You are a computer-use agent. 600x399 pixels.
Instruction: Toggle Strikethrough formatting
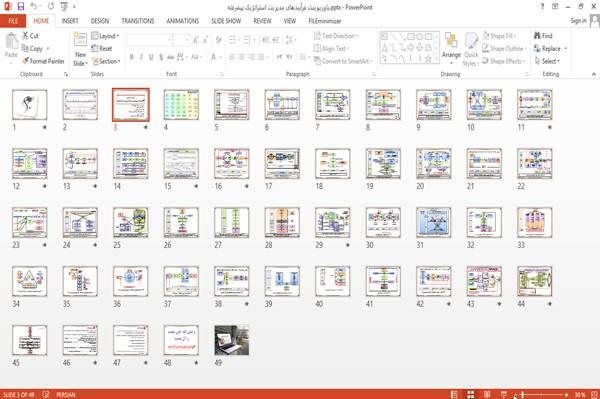(171, 57)
